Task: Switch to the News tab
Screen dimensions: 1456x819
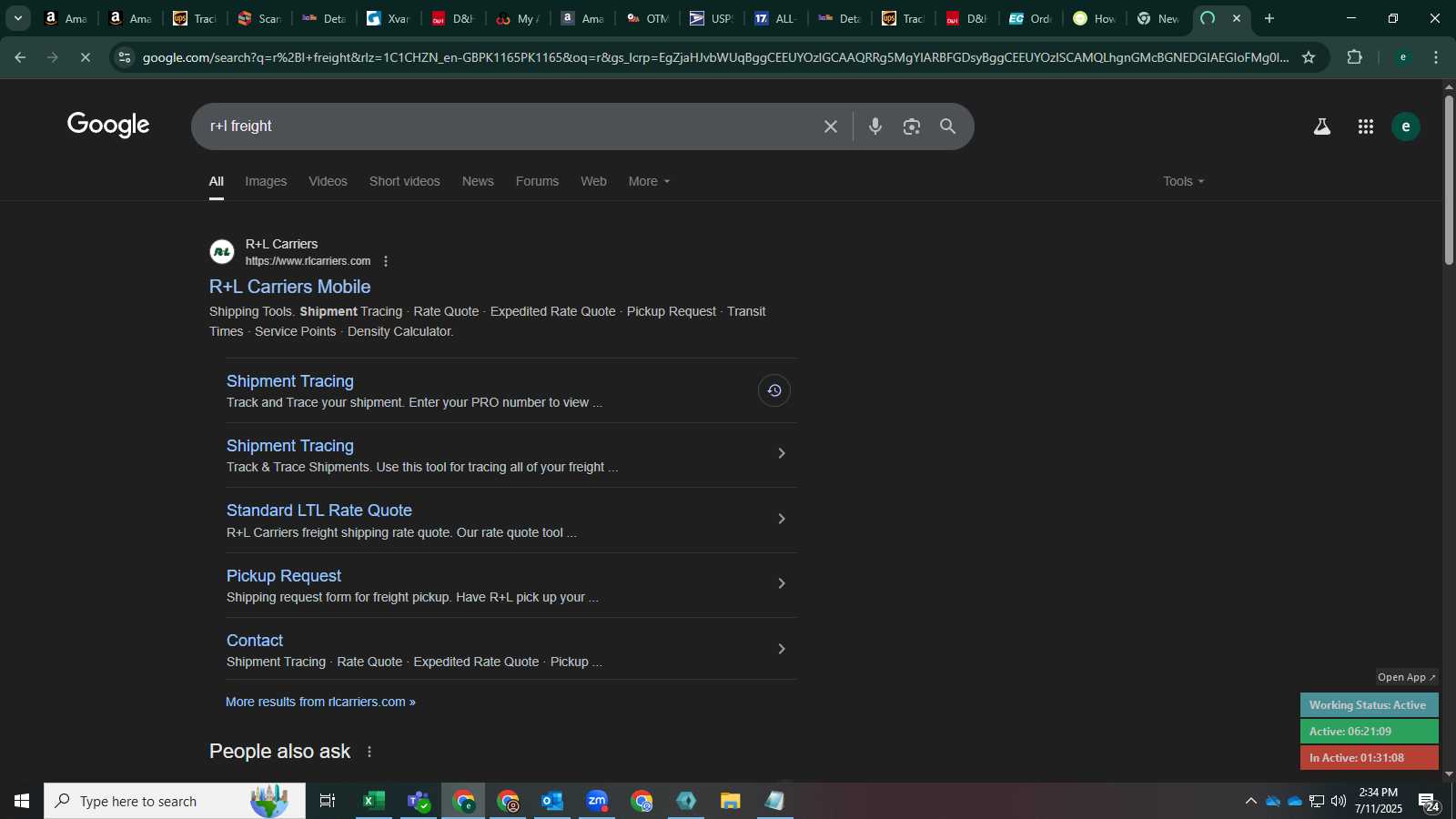Action: [478, 181]
